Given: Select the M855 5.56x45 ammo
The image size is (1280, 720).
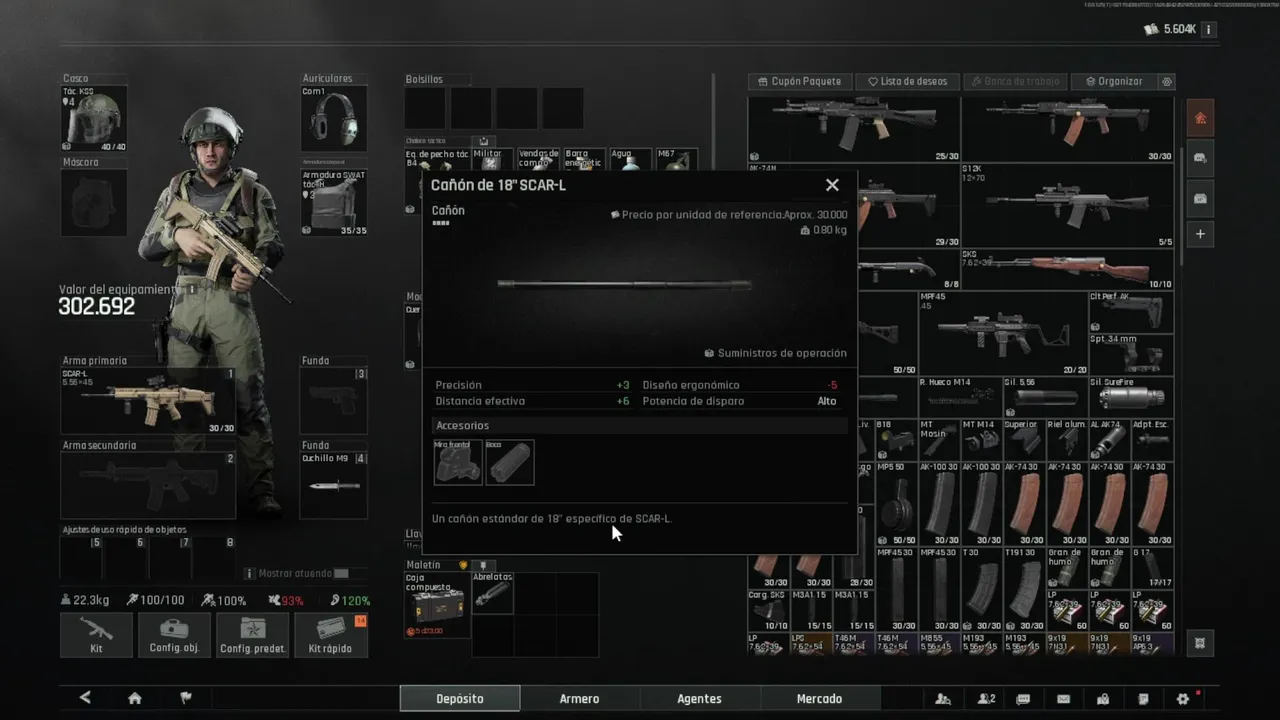Looking at the screenshot, I should (x=940, y=643).
